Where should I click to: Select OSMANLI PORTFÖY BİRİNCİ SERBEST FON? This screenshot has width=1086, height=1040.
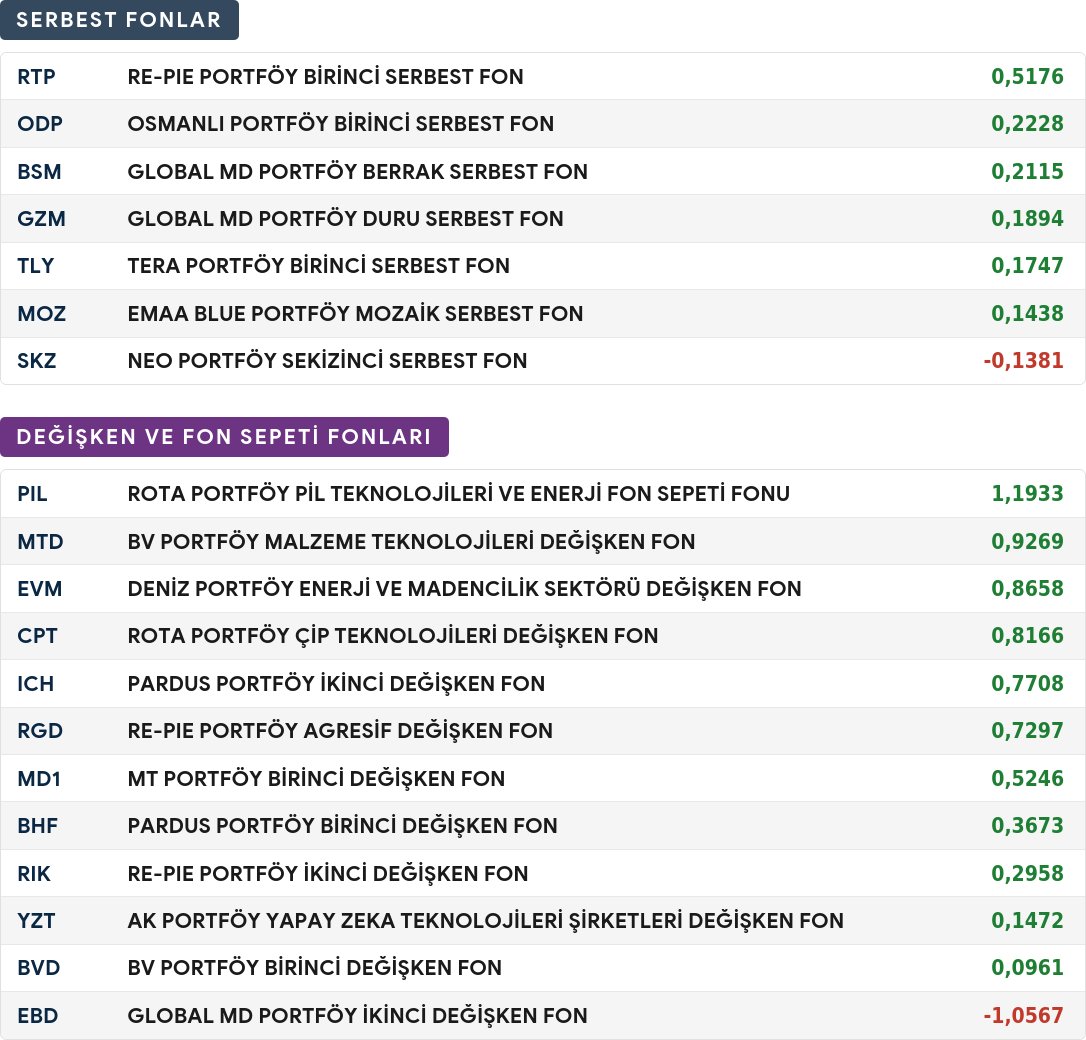tap(341, 124)
